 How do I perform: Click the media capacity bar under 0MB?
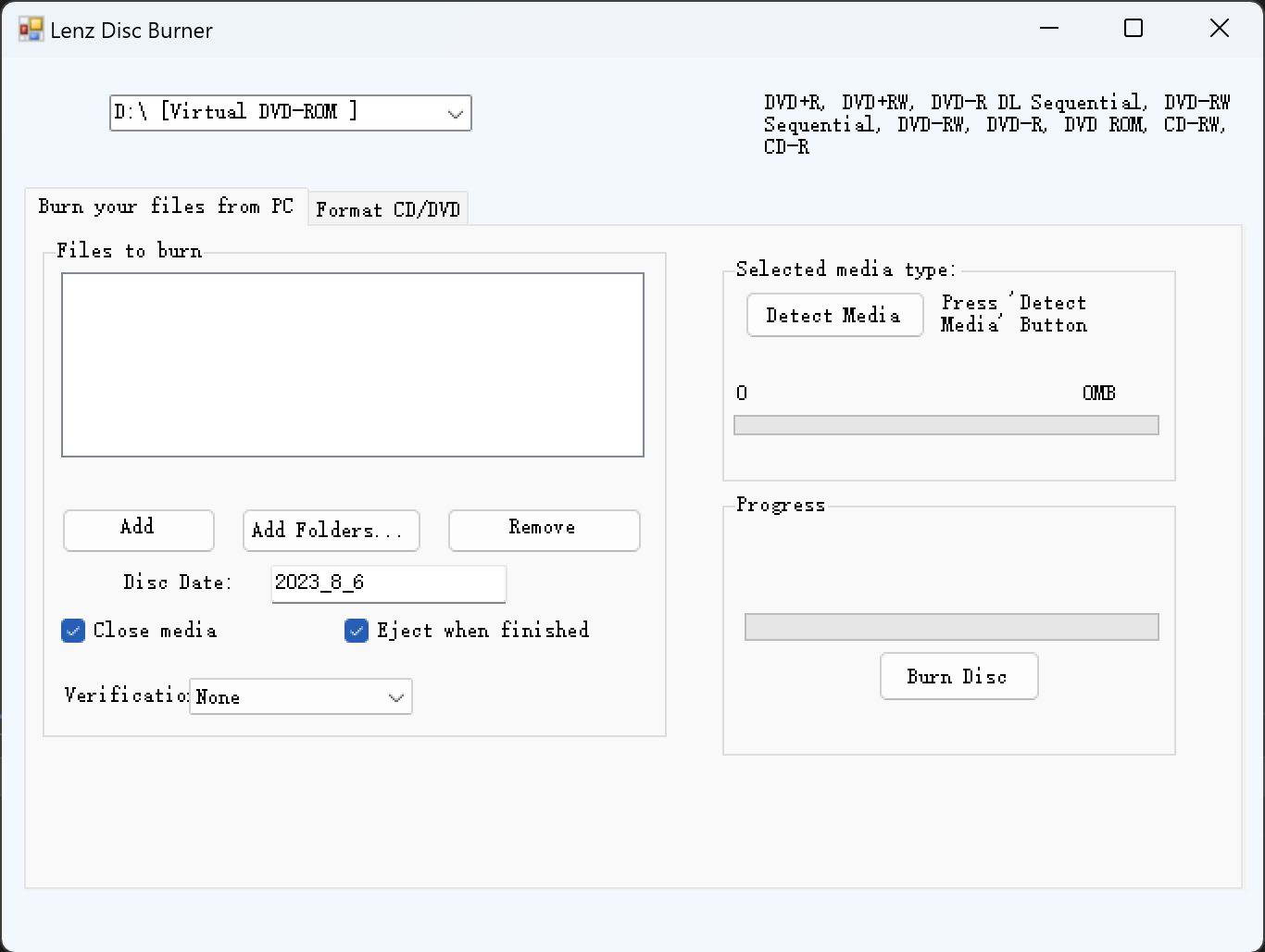point(946,424)
